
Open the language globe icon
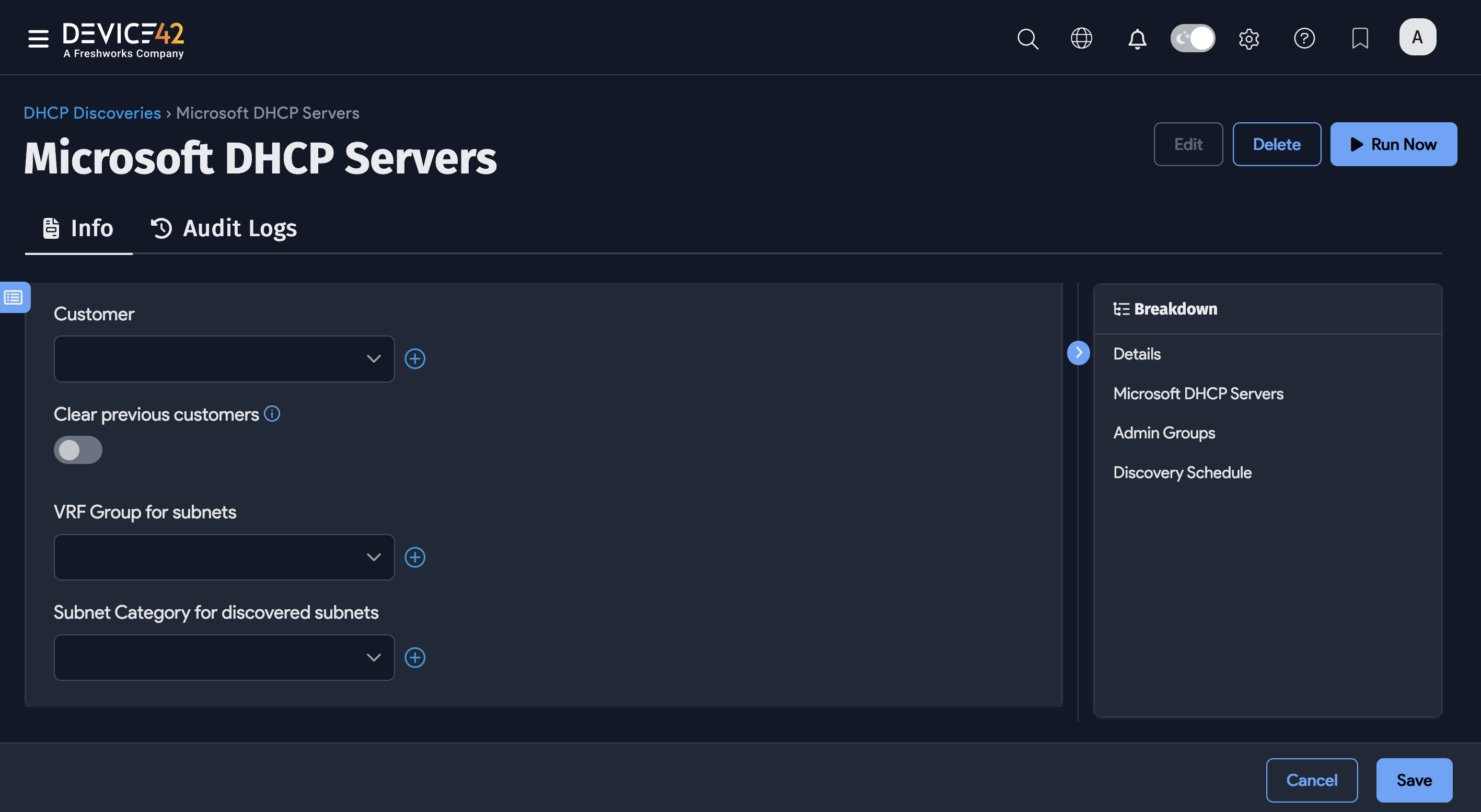1081,39
